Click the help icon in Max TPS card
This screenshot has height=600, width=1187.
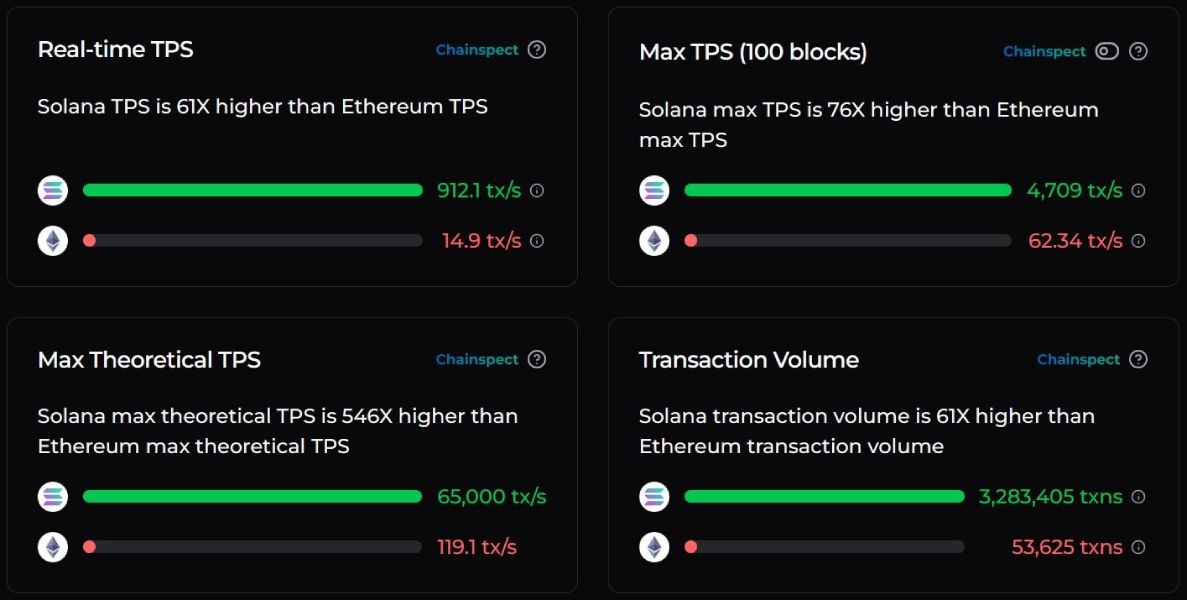point(1138,51)
